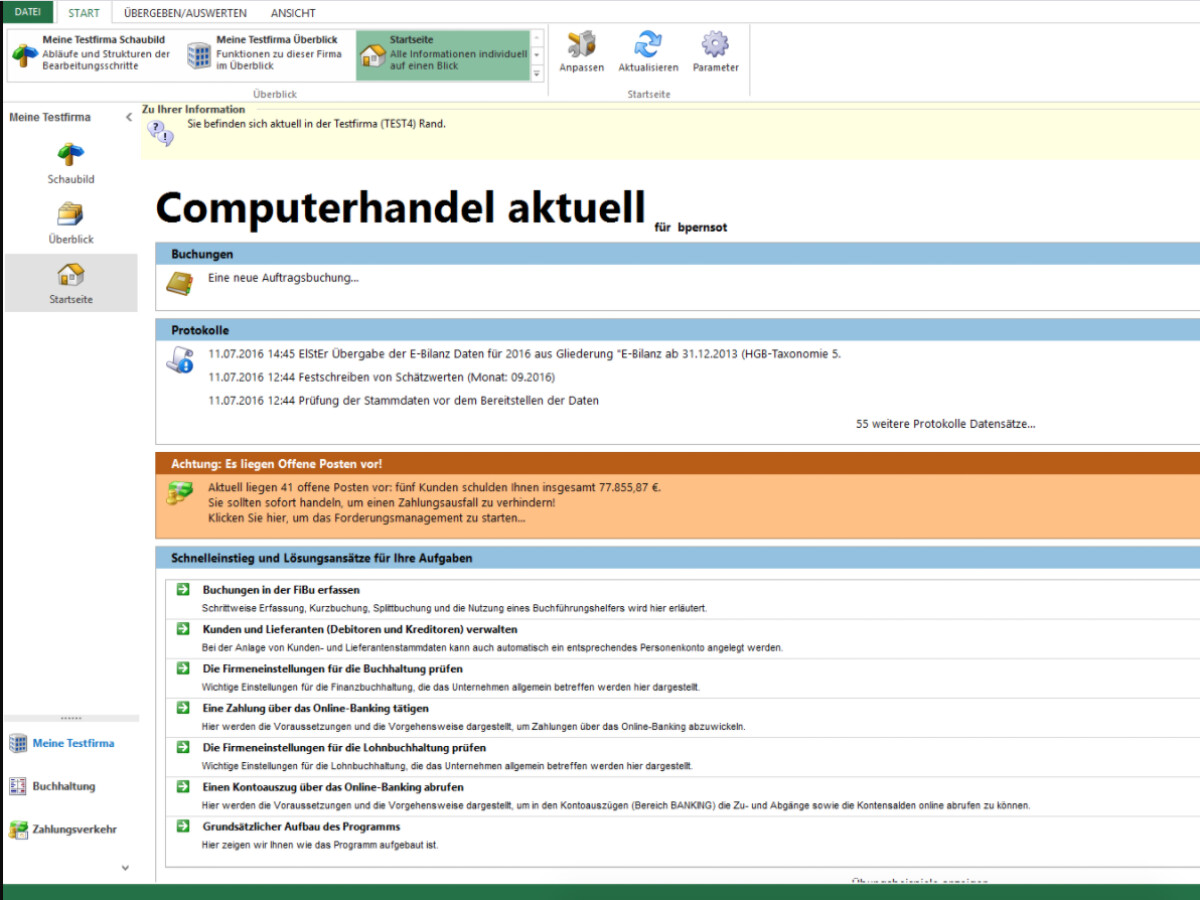
Task: Click the green arrow beside Buchungen in der FiBu erfassen
Action: tap(183, 590)
